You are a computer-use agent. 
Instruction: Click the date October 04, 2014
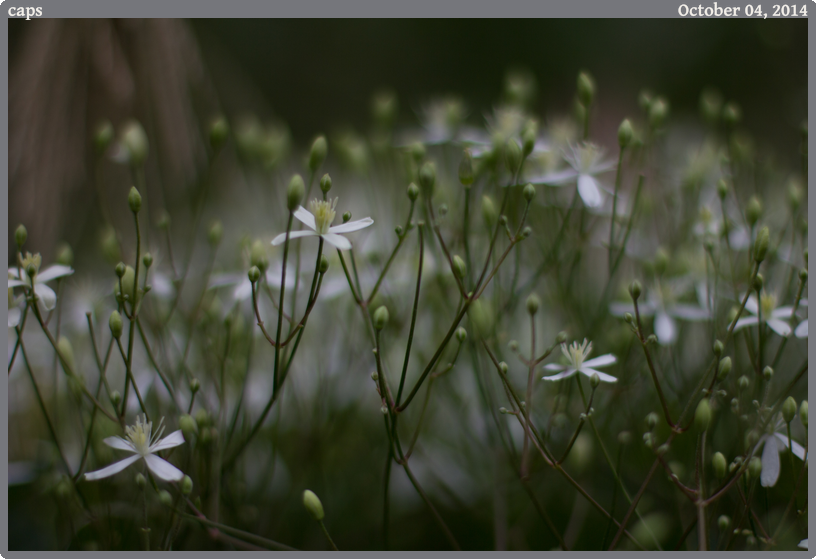742,10
